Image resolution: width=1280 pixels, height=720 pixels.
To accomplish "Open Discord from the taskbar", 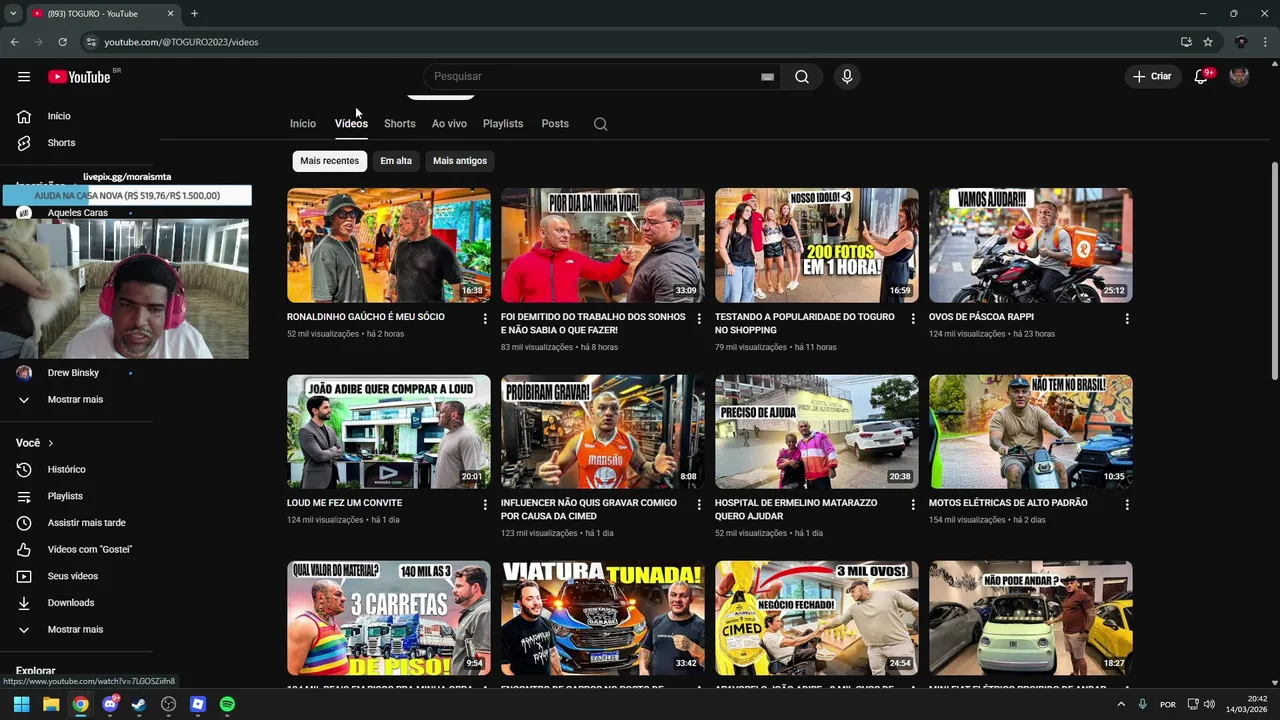I will (110, 704).
